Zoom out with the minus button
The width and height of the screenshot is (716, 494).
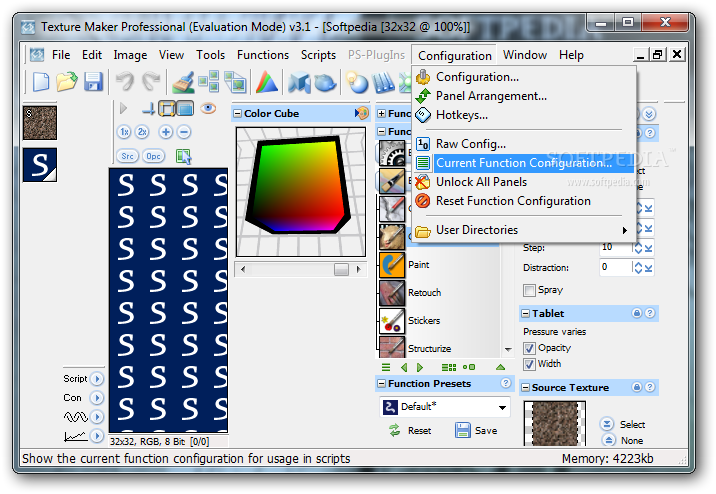(x=184, y=132)
